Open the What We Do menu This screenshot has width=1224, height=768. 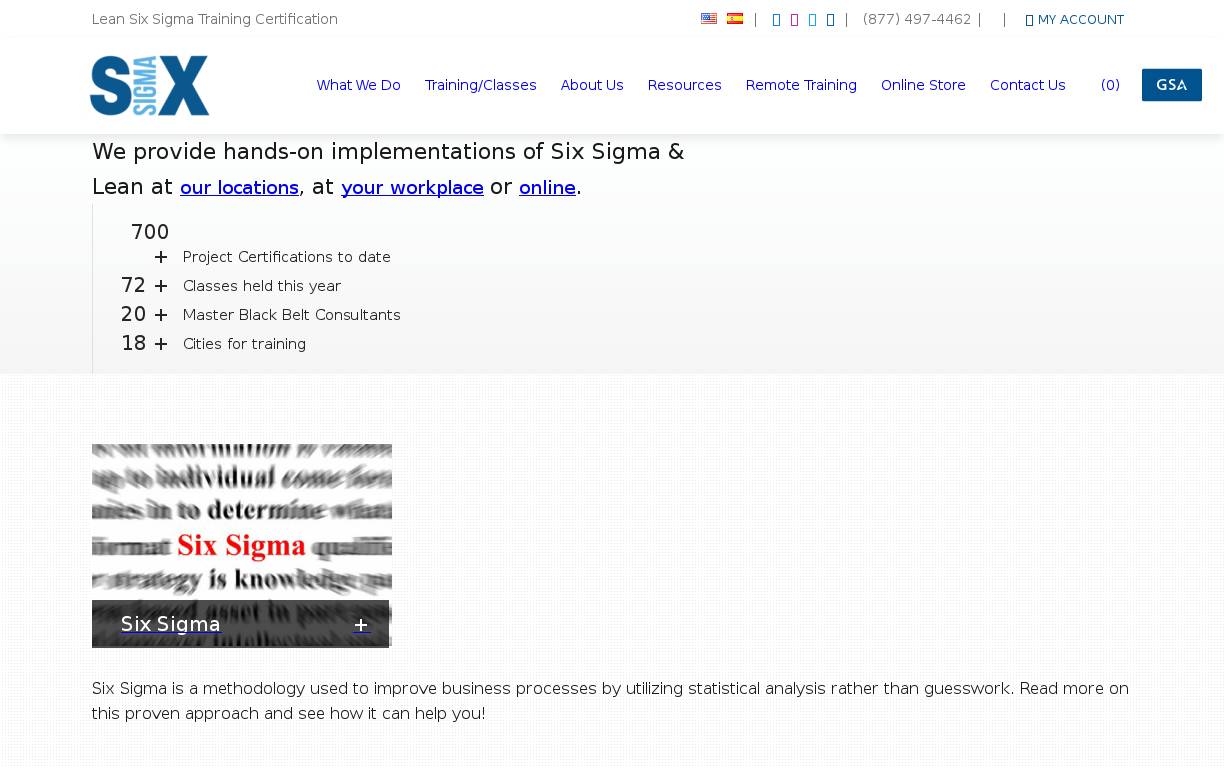358,85
